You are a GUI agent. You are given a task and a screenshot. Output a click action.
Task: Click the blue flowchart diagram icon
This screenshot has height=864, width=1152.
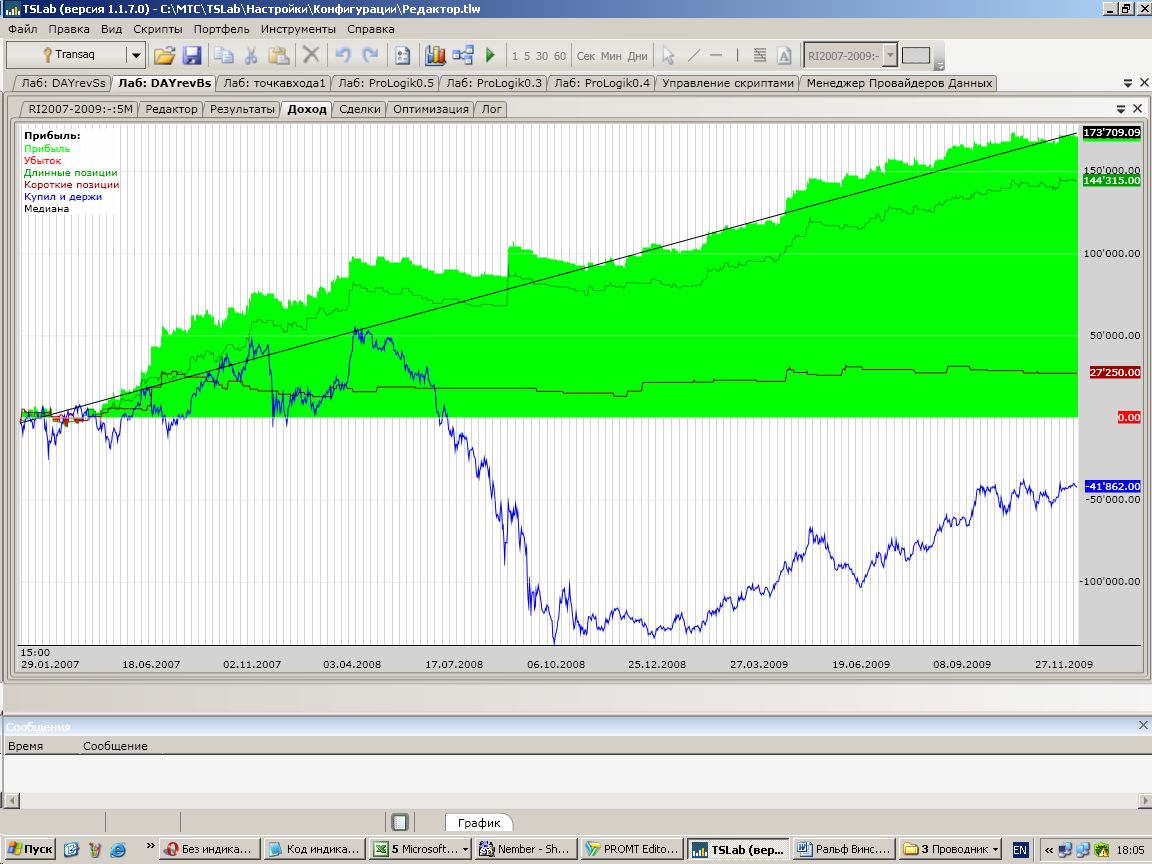pyautogui.click(x=463, y=56)
